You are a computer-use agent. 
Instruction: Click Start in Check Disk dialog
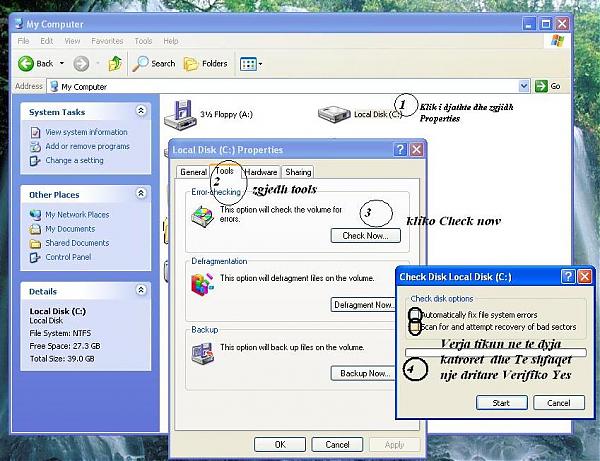click(502, 402)
